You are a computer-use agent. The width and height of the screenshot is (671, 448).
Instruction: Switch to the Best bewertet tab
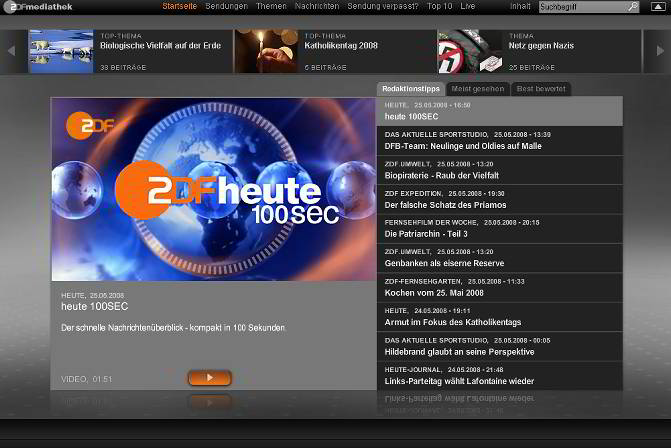coord(541,89)
